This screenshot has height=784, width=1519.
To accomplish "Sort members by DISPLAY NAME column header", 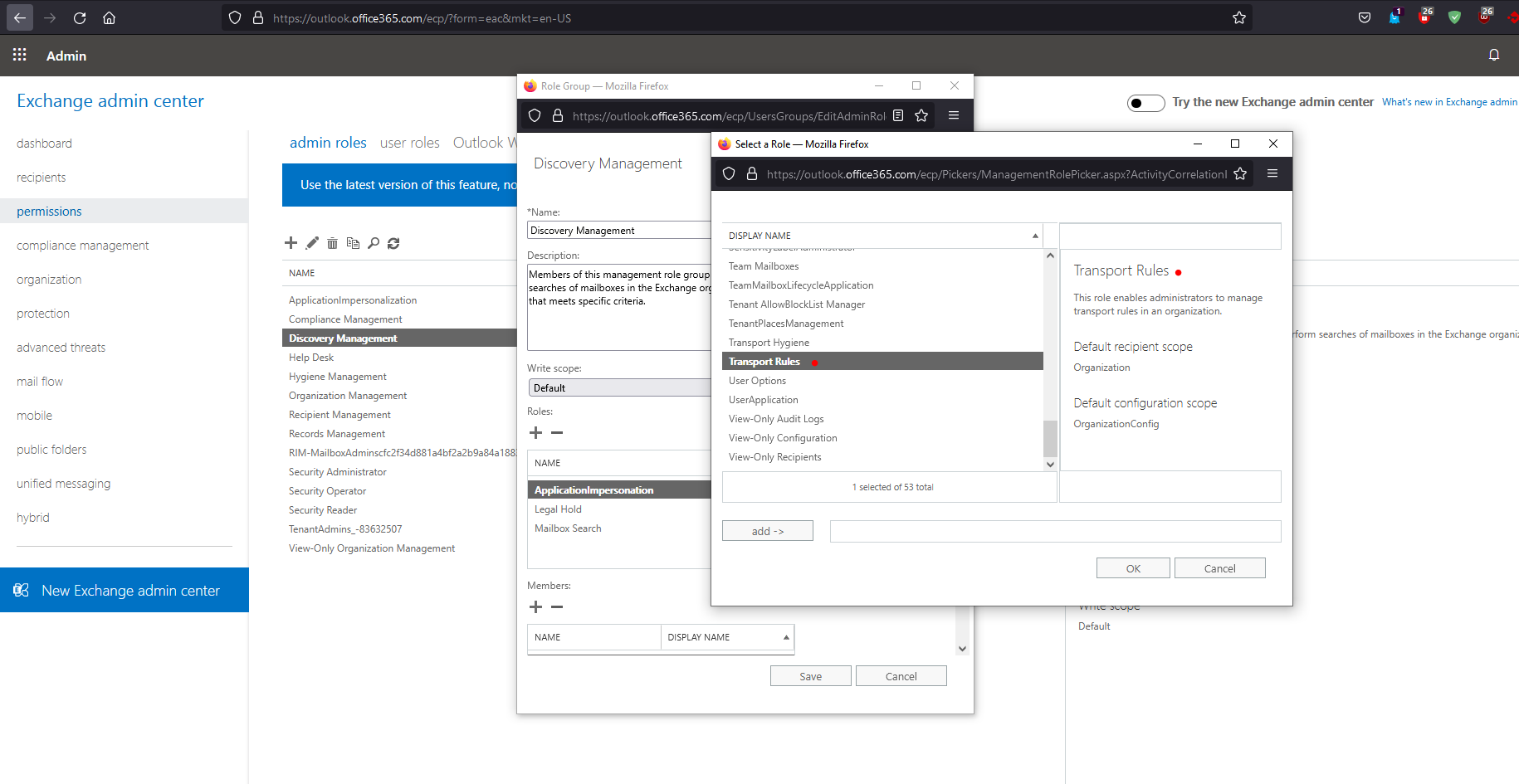I will 726,637.
